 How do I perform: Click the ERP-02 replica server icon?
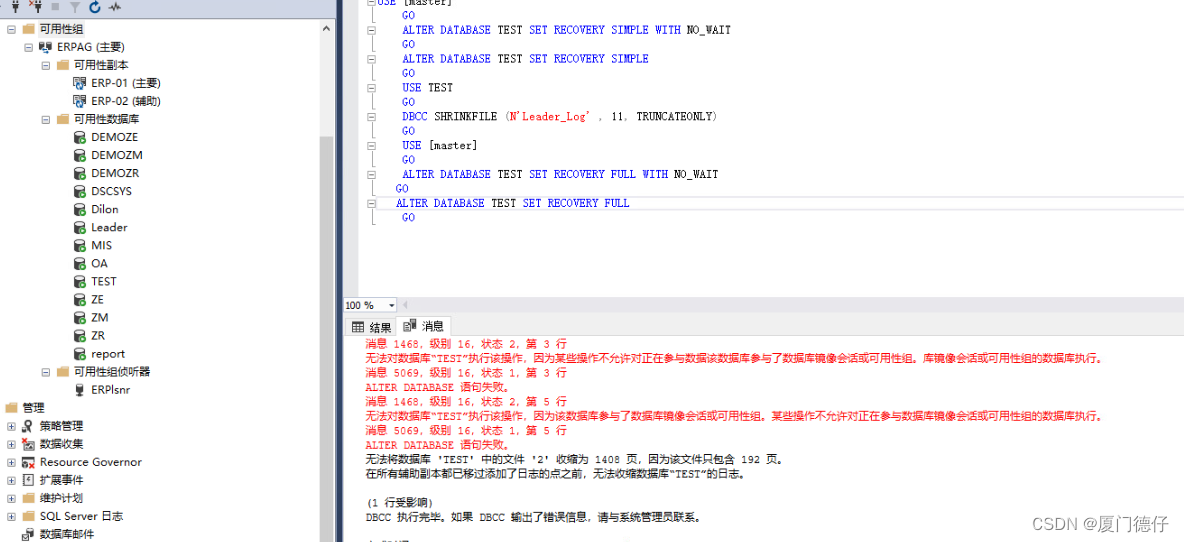pos(80,101)
